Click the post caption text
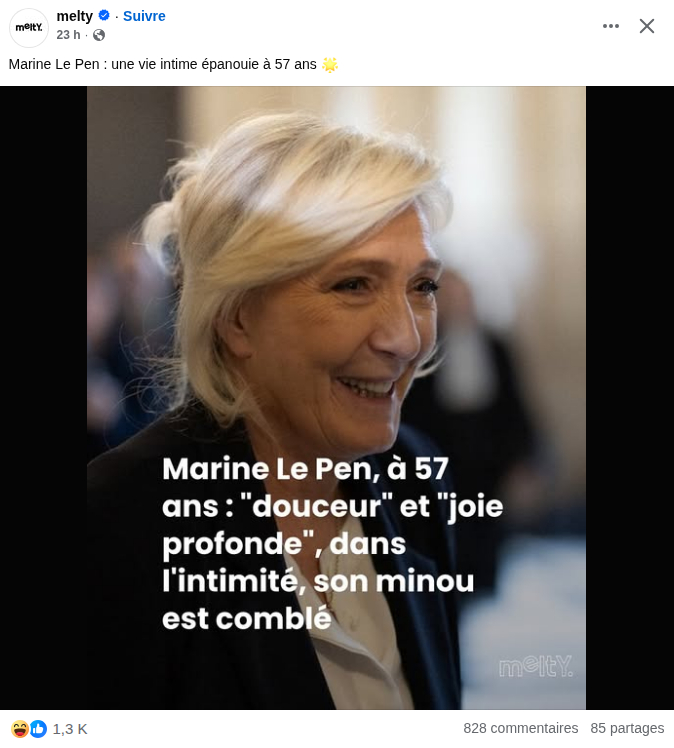 (163, 64)
